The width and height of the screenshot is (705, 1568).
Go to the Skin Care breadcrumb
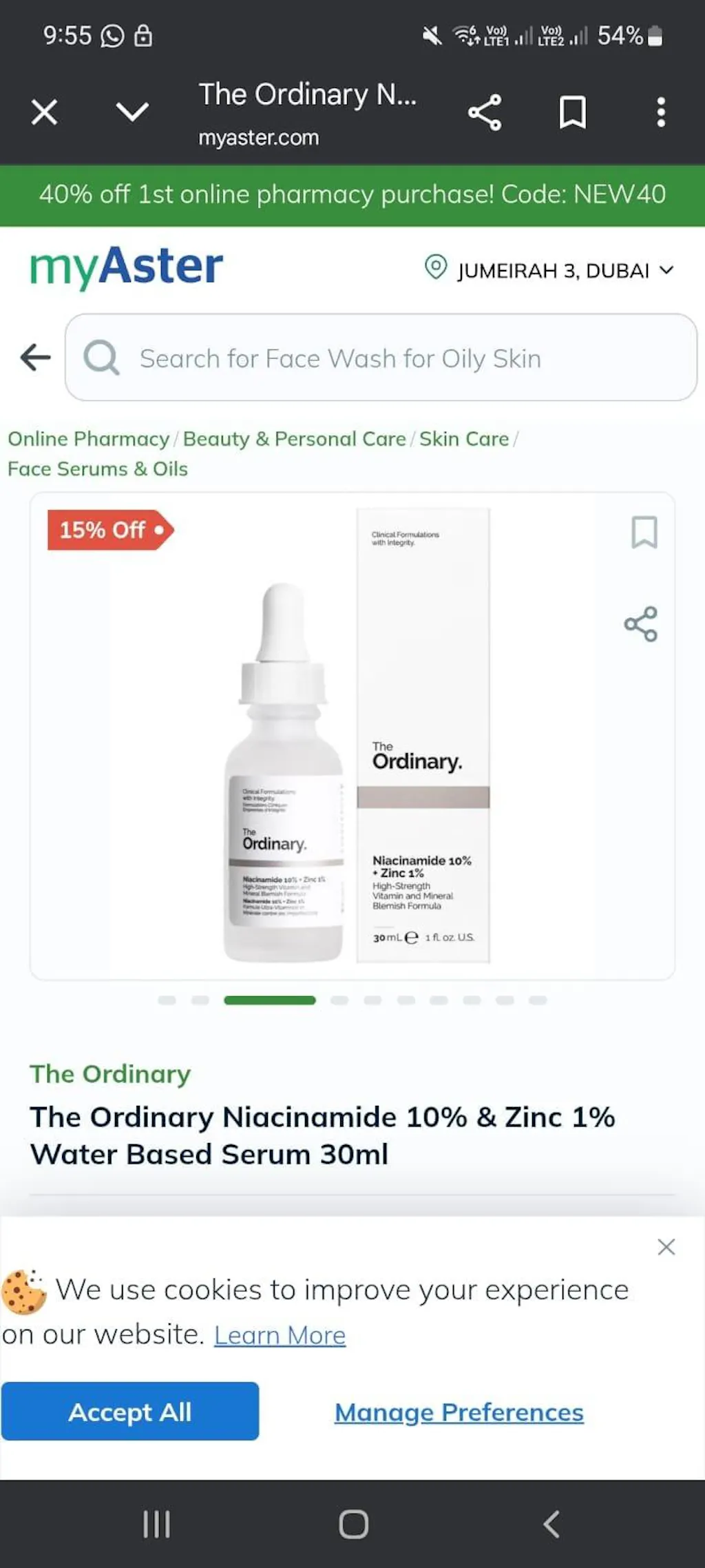[464, 439]
